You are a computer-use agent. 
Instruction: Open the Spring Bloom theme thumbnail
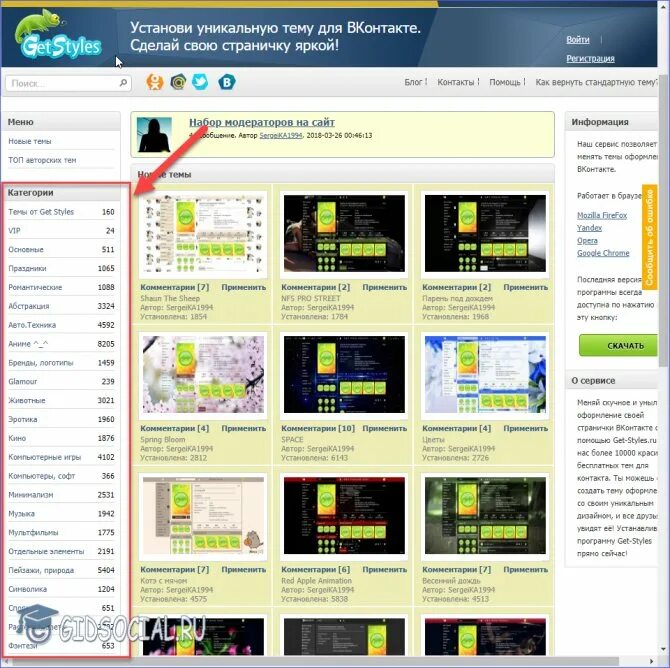pyautogui.click(x=203, y=375)
